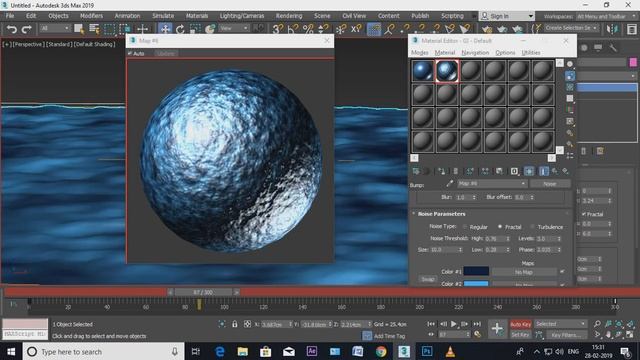Click the Noise map type button
Image resolution: width=640 pixels, height=360 pixels.
550,184
